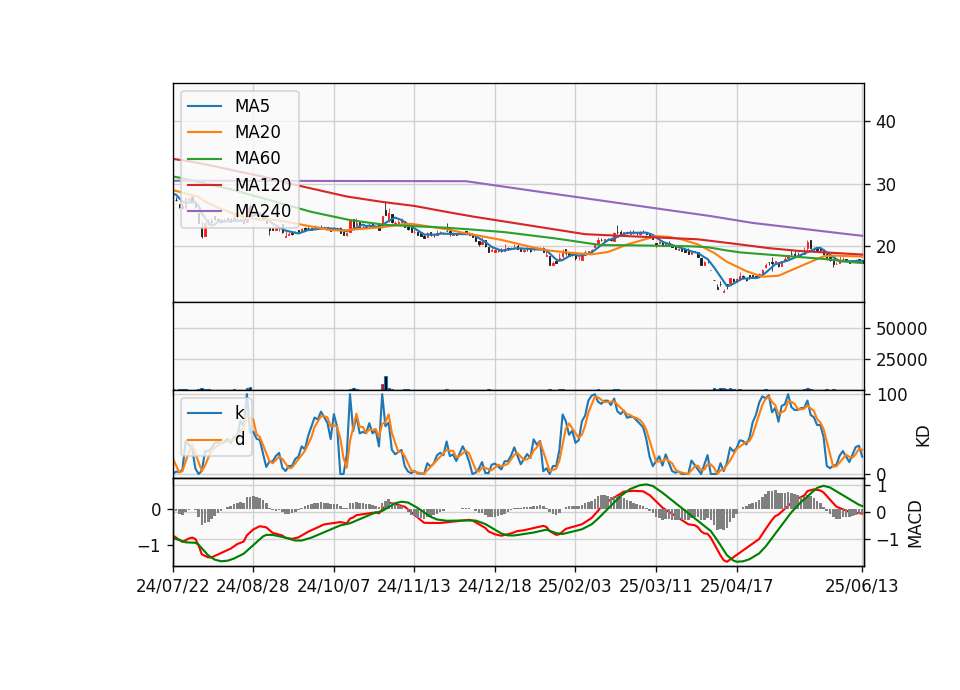The image size is (960, 690).
Task: Click the MA20 legend label
Action: pos(257,132)
